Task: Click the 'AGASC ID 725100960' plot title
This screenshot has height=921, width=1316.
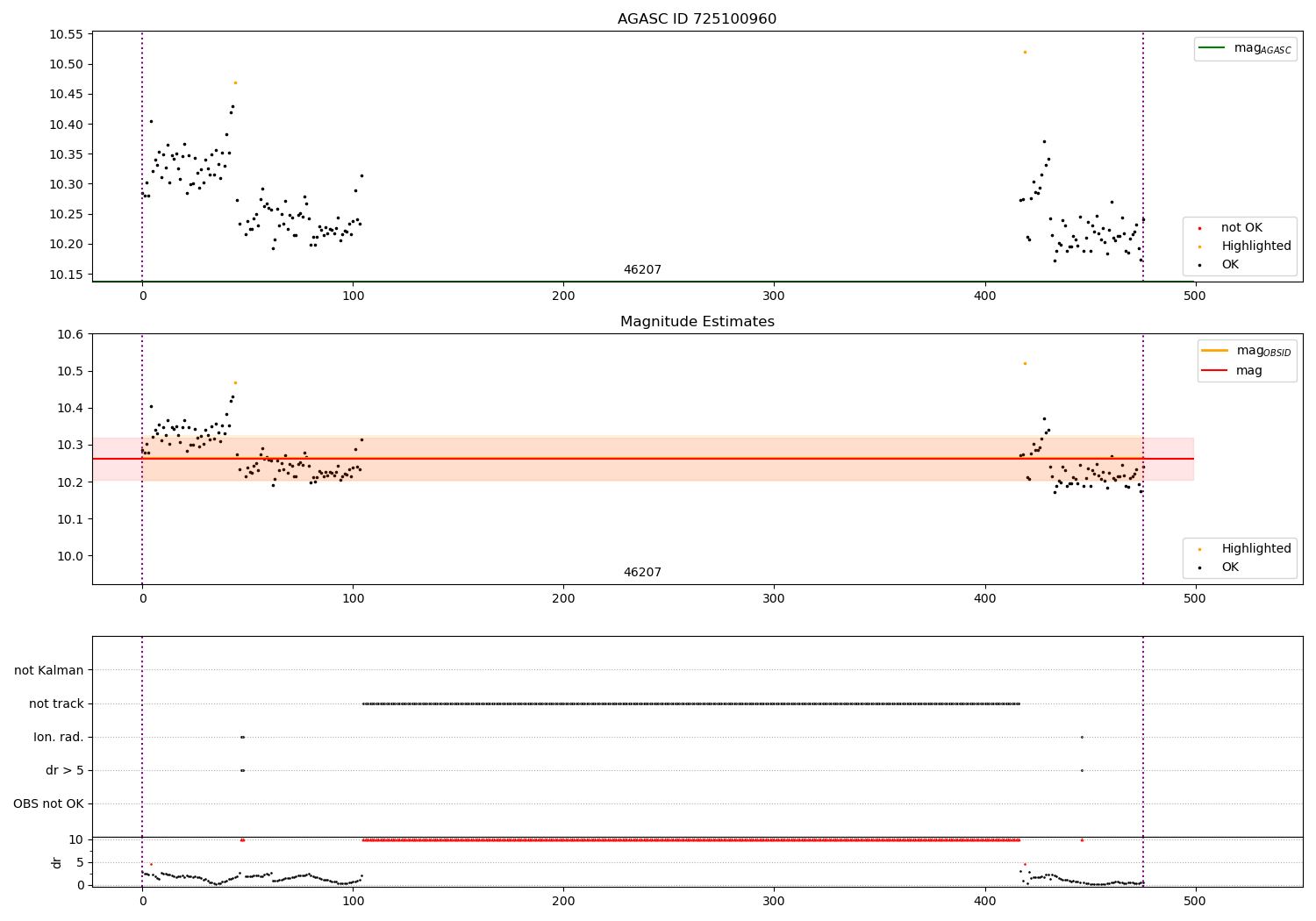Action: click(x=697, y=19)
